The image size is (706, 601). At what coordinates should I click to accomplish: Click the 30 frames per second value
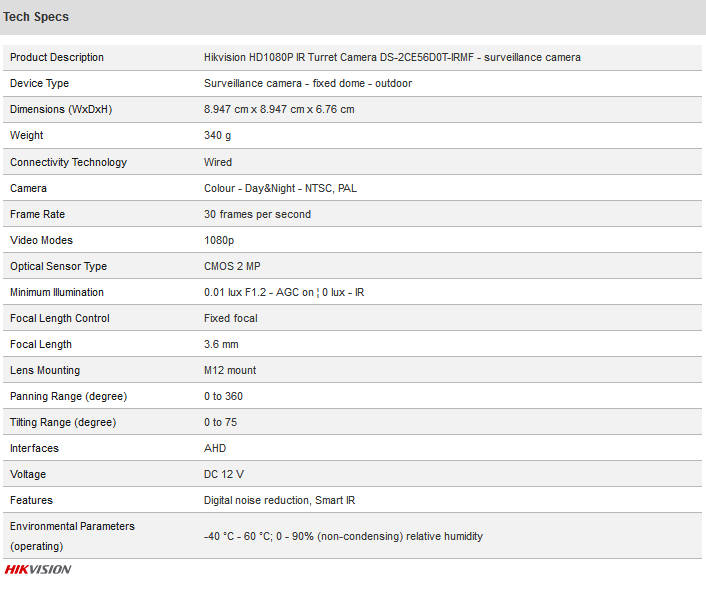[257, 214]
